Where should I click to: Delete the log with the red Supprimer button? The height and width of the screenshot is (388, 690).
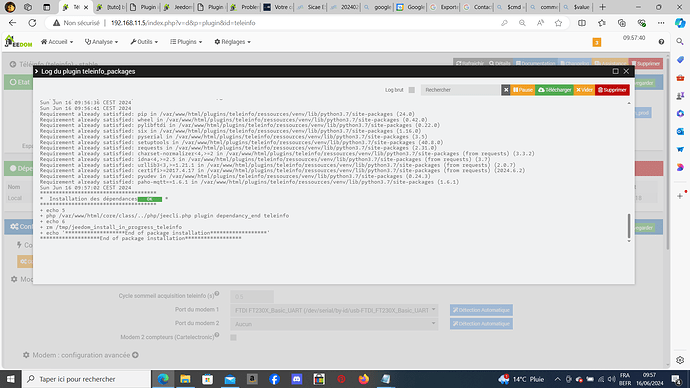(612, 90)
